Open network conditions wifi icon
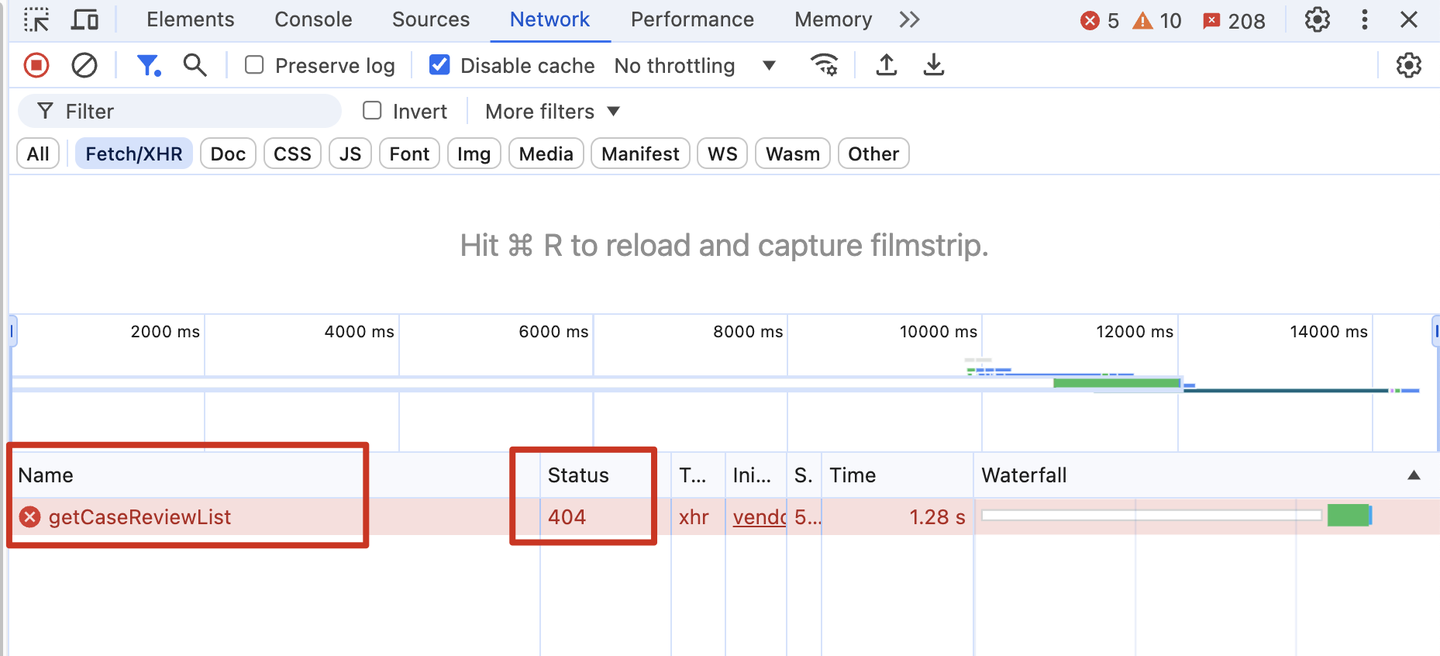The image size is (1440, 656). (823, 66)
